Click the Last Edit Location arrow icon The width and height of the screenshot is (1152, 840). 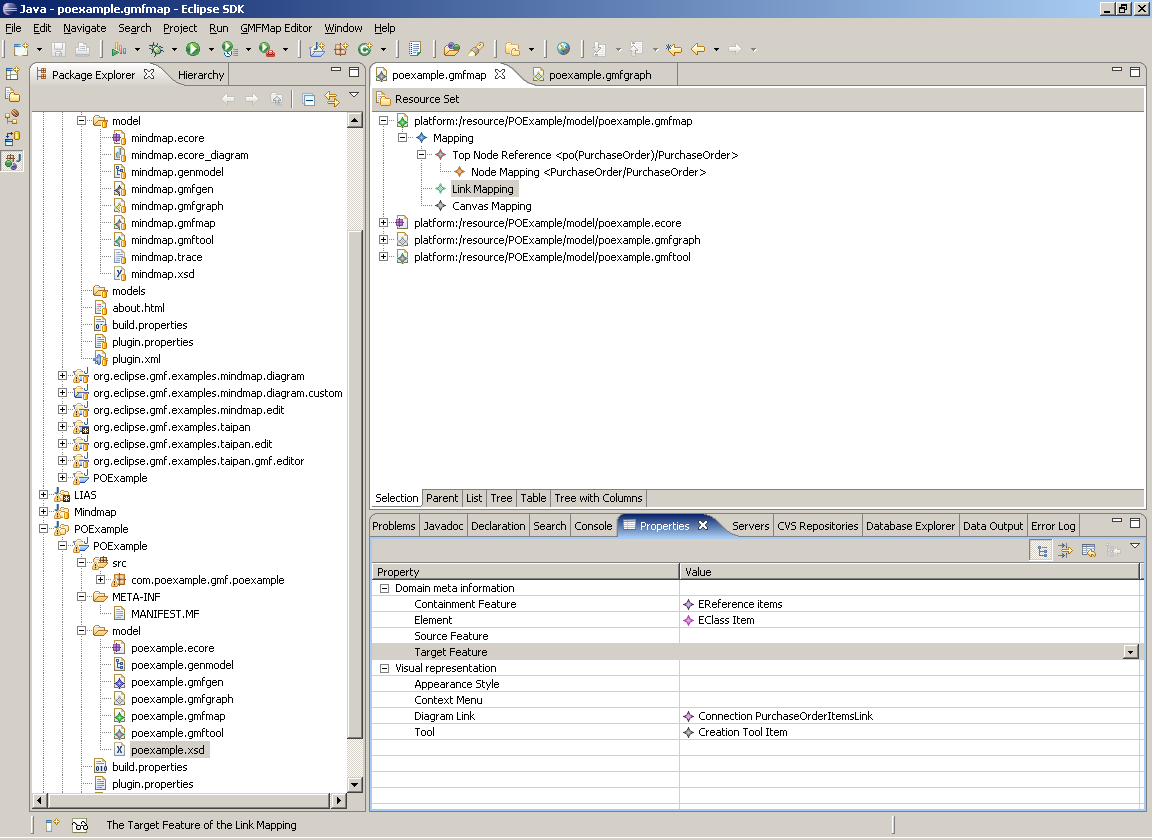click(674, 49)
